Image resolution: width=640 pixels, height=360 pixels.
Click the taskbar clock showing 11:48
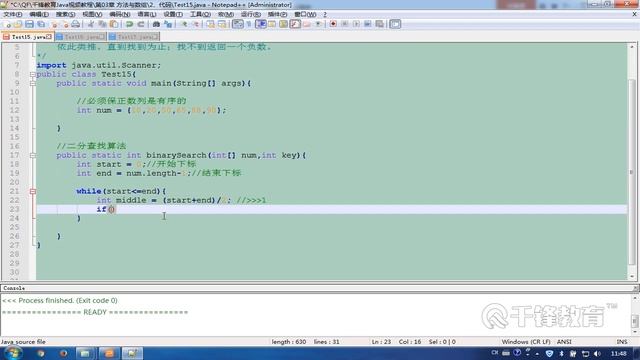pos(619,353)
